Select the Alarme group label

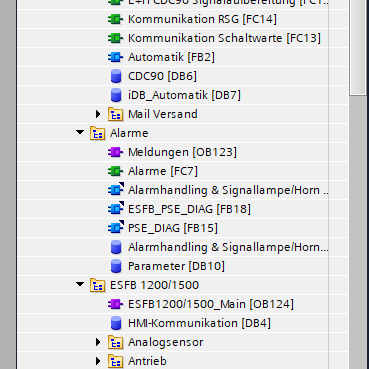[x=129, y=133]
